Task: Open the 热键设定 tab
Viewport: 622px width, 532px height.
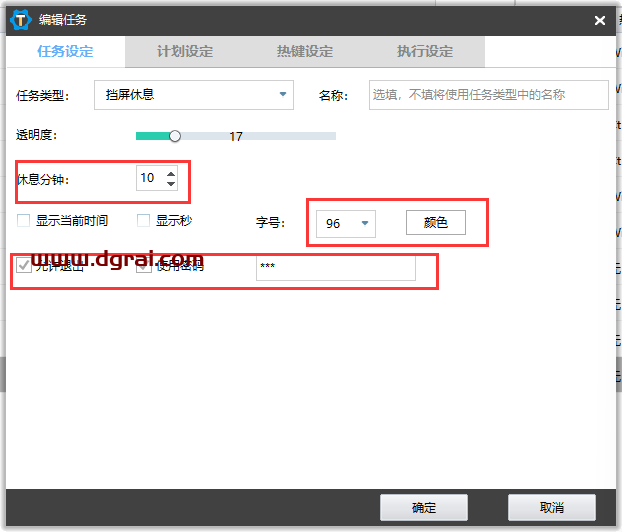Action: point(305,52)
